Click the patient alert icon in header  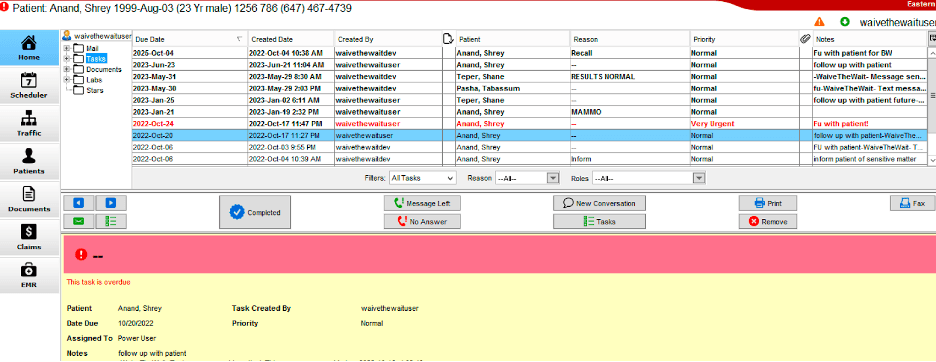tap(5, 8)
